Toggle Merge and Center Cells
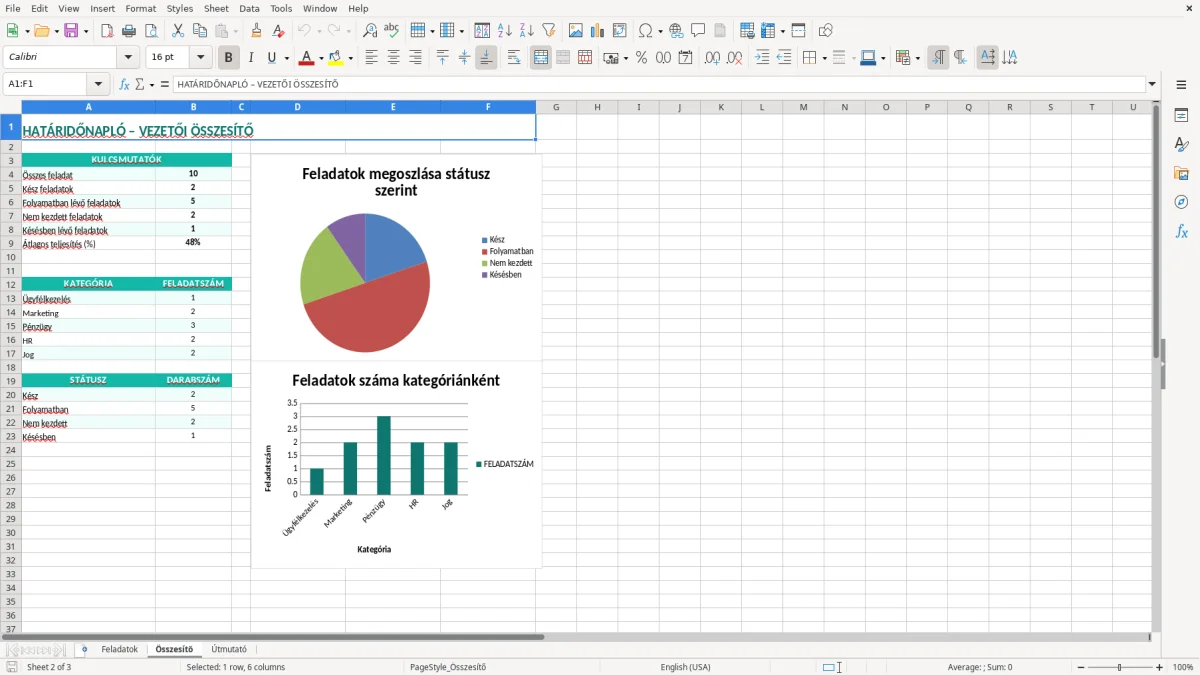The width and height of the screenshot is (1200, 675). coord(541,58)
